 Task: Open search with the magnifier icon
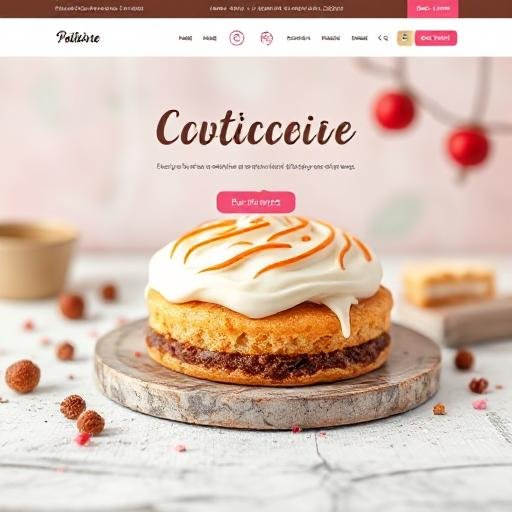tap(386, 38)
